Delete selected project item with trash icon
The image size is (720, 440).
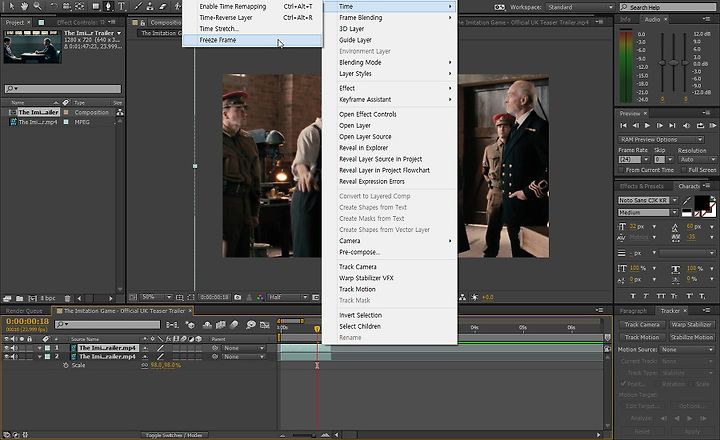point(68,298)
